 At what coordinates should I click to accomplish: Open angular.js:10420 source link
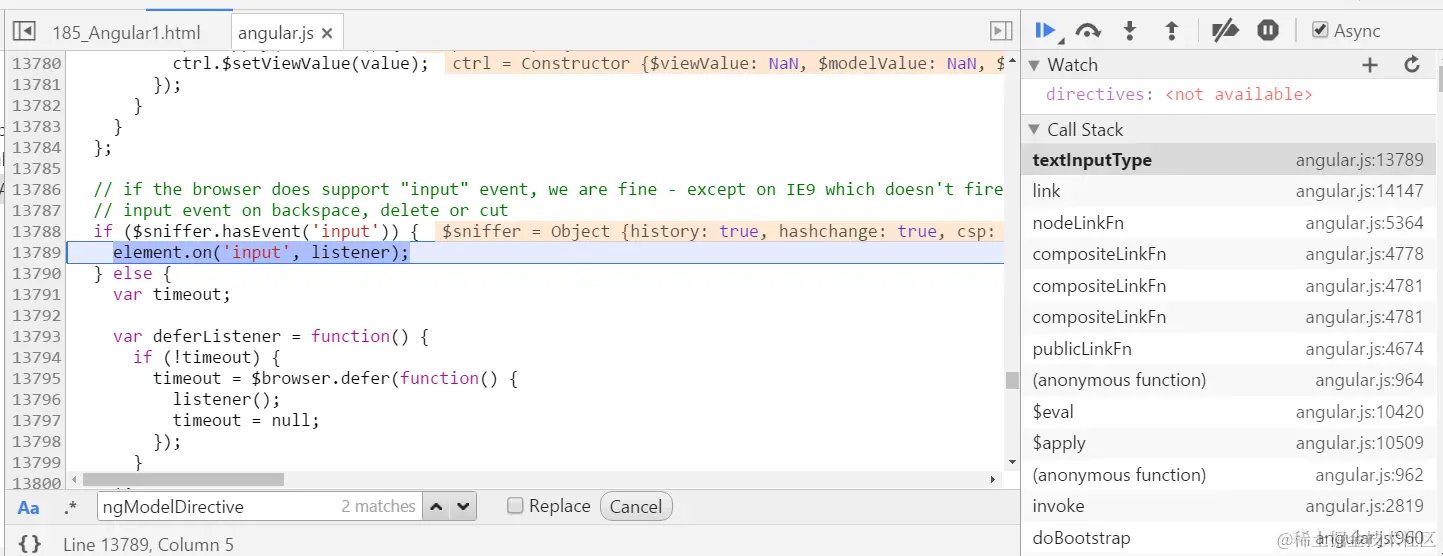(1359, 412)
